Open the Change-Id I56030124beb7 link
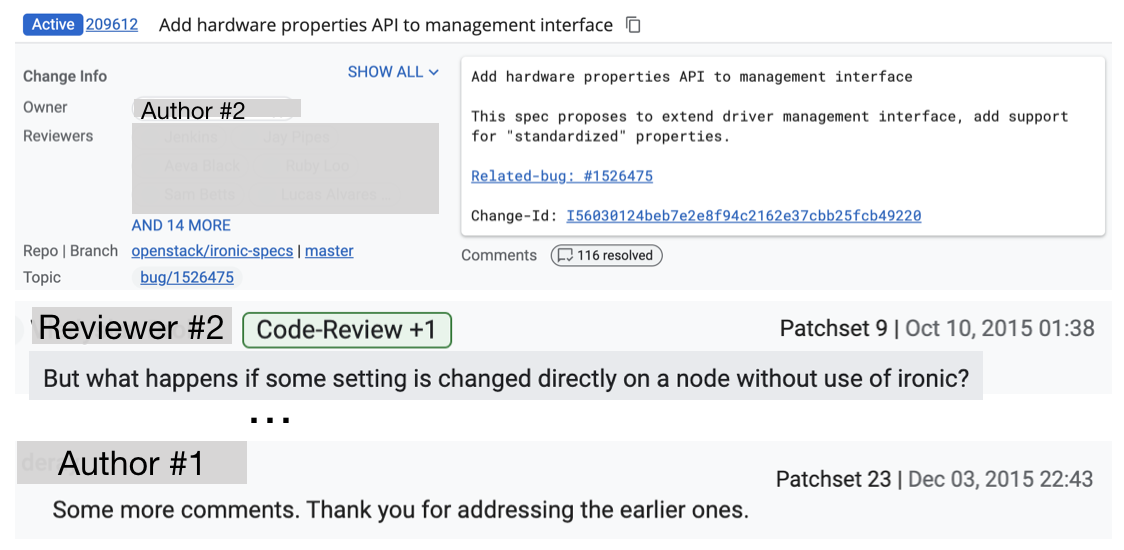Image resolution: width=1124 pixels, height=550 pixels. pyautogui.click(x=743, y=216)
